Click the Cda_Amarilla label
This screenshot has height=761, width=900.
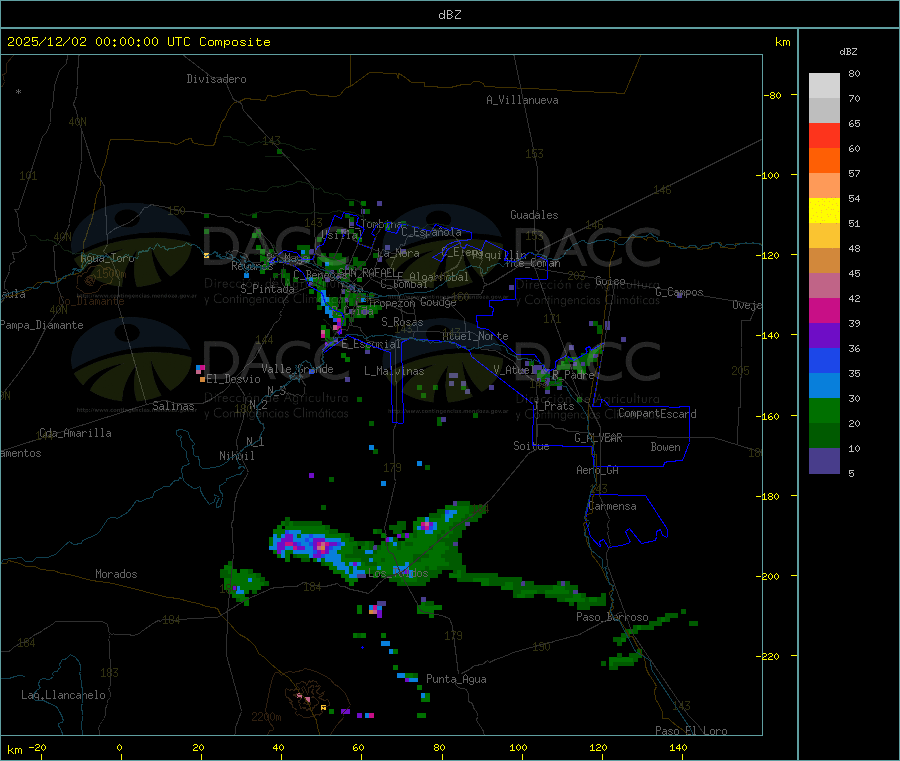[75, 433]
